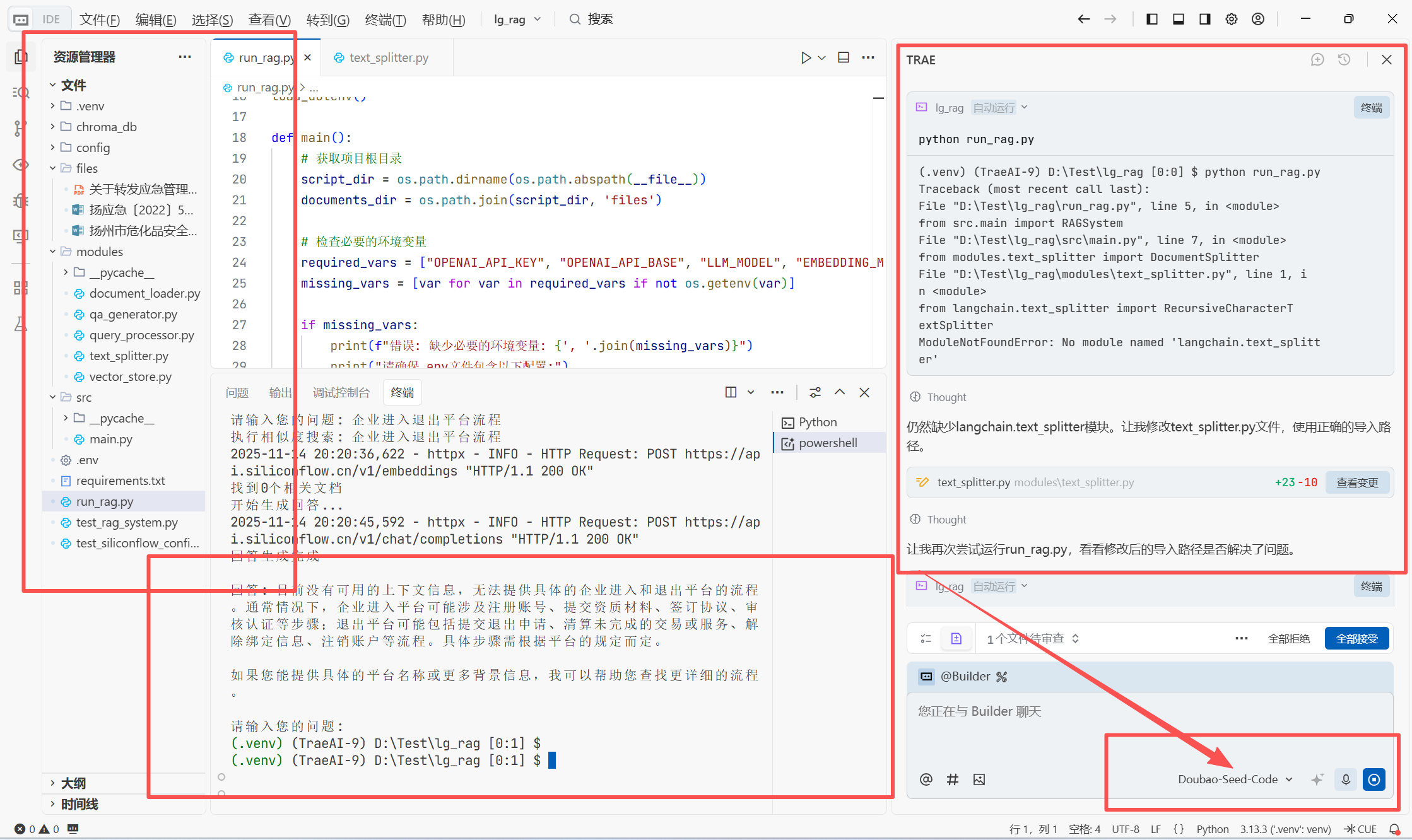Click the split editor icon in toolbar
This screenshot has width=1412, height=840.
pyautogui.click(x=844, y=57)
